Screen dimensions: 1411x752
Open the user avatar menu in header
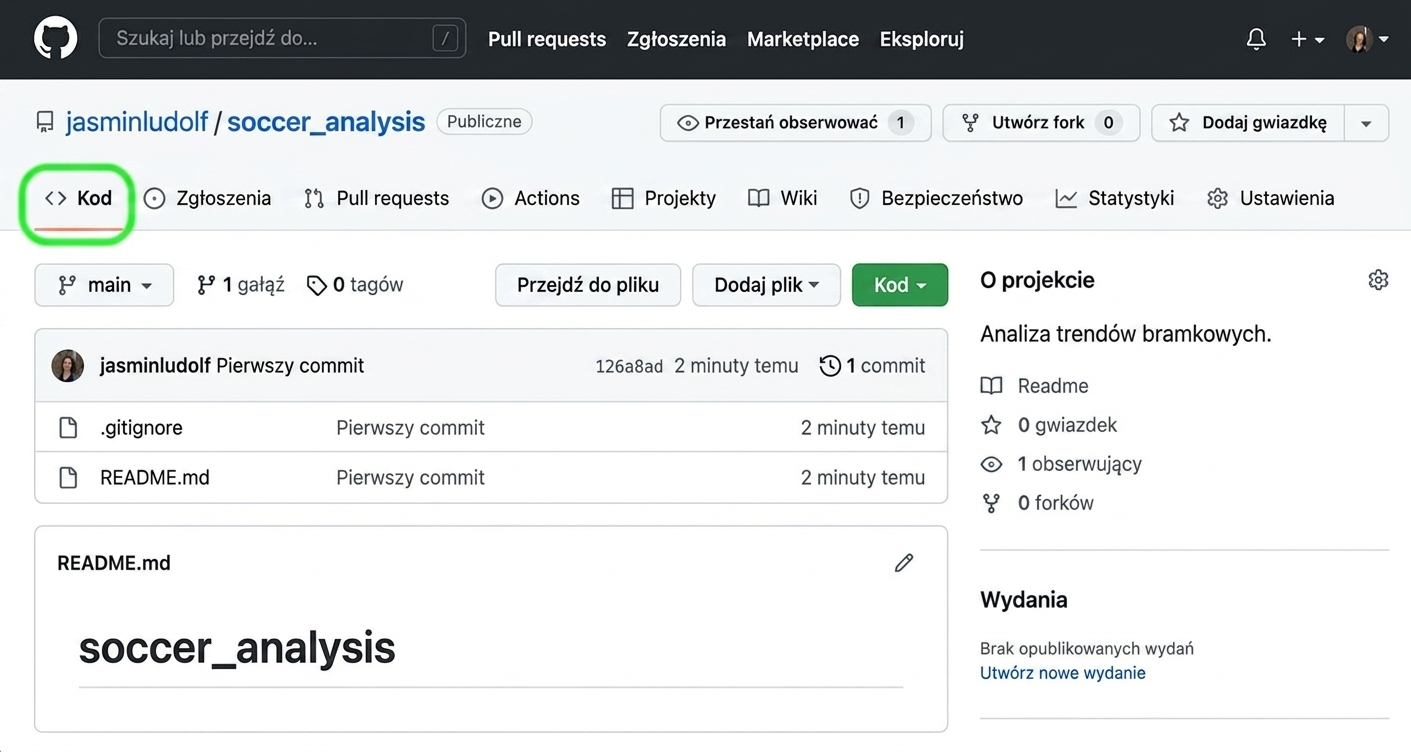coord(1367,39)
